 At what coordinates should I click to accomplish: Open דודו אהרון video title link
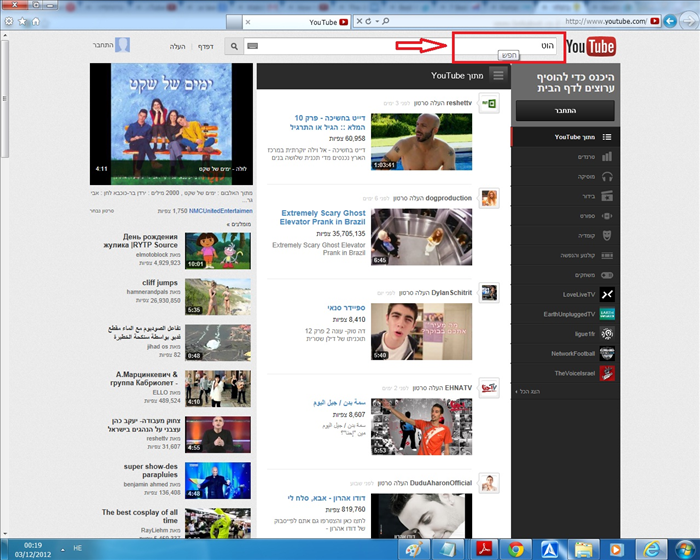click(326, 498)
